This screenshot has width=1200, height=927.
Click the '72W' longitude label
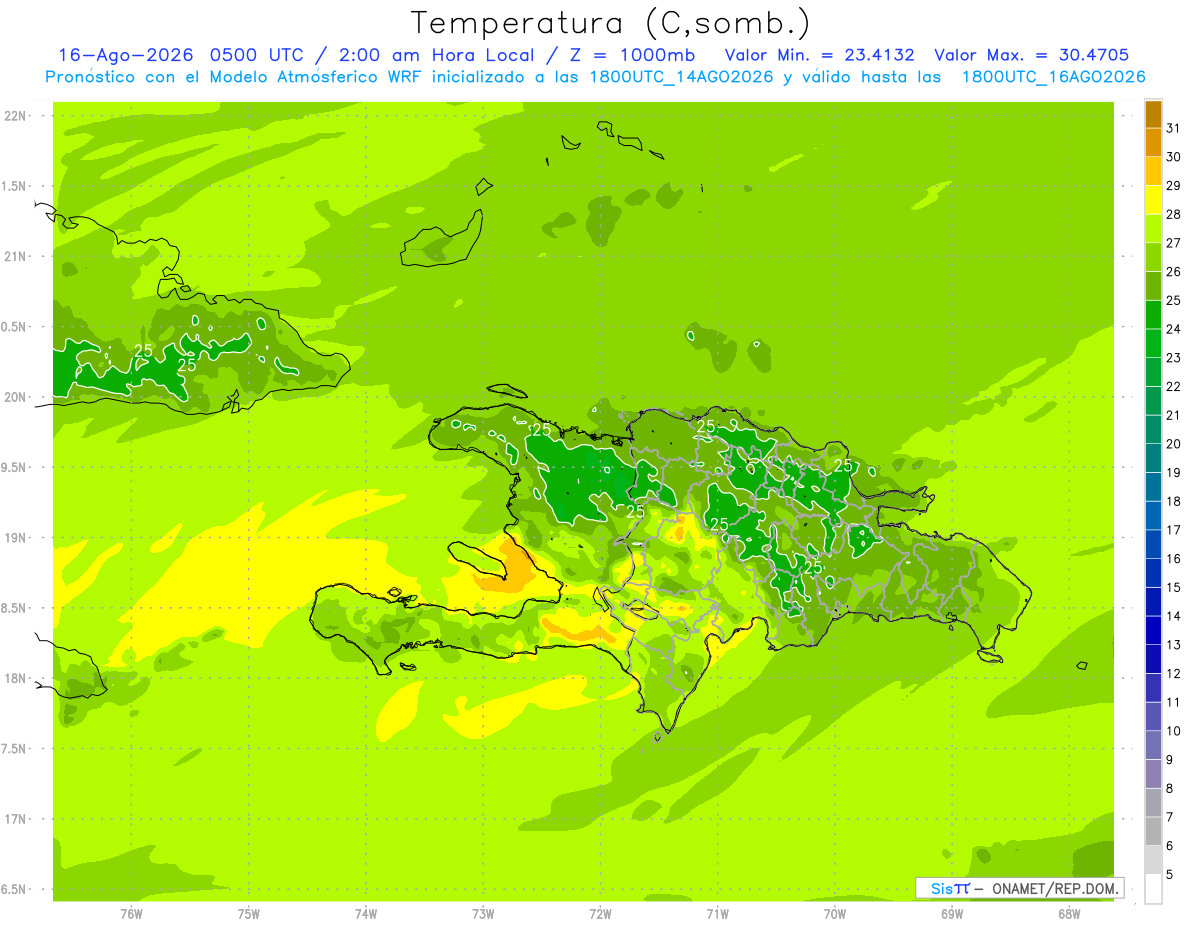[600, 913]
